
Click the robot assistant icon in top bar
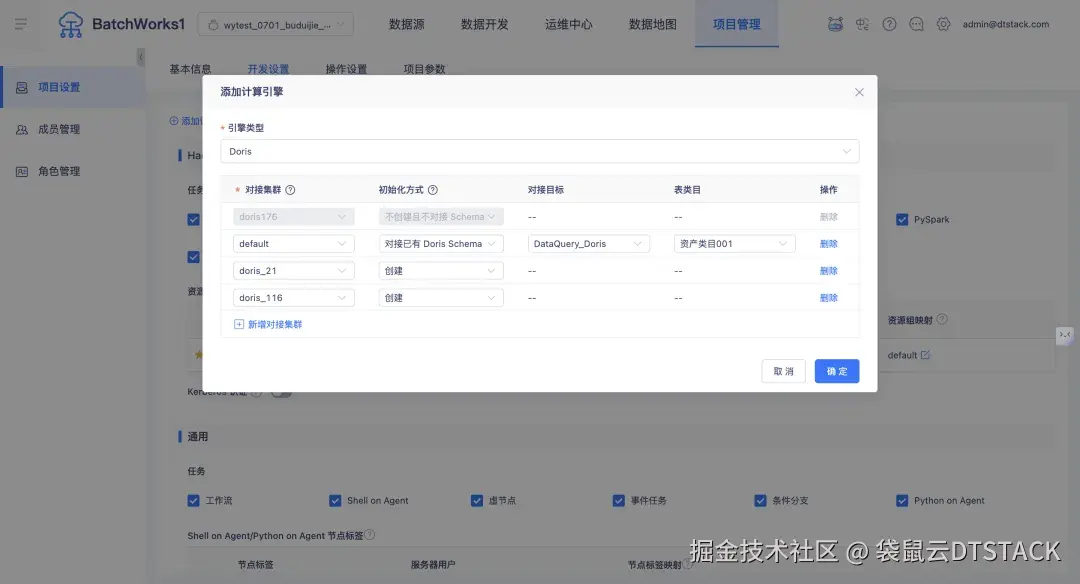coord(835,24)
